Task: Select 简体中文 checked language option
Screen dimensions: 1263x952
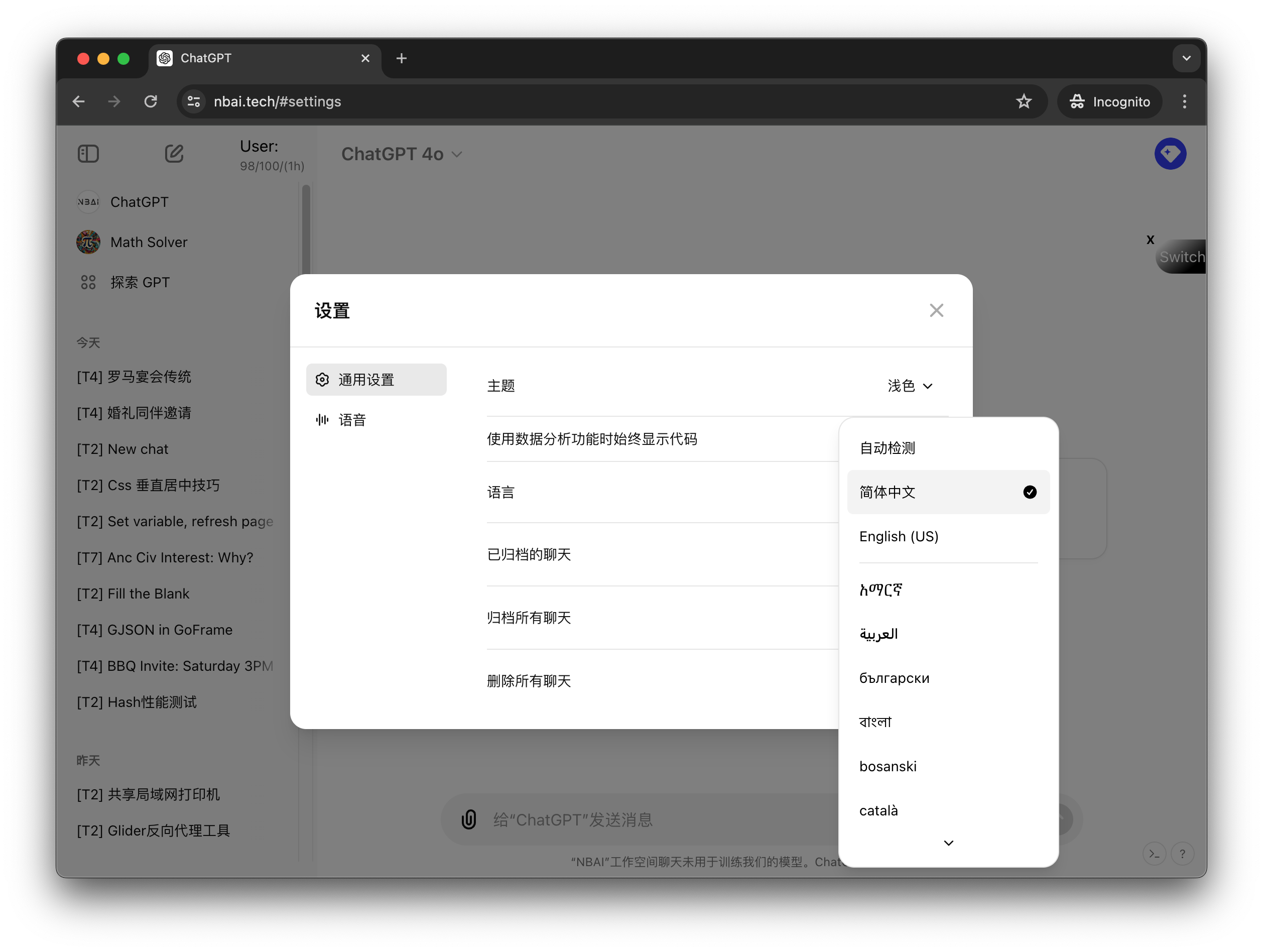Action: click(948, 492)
